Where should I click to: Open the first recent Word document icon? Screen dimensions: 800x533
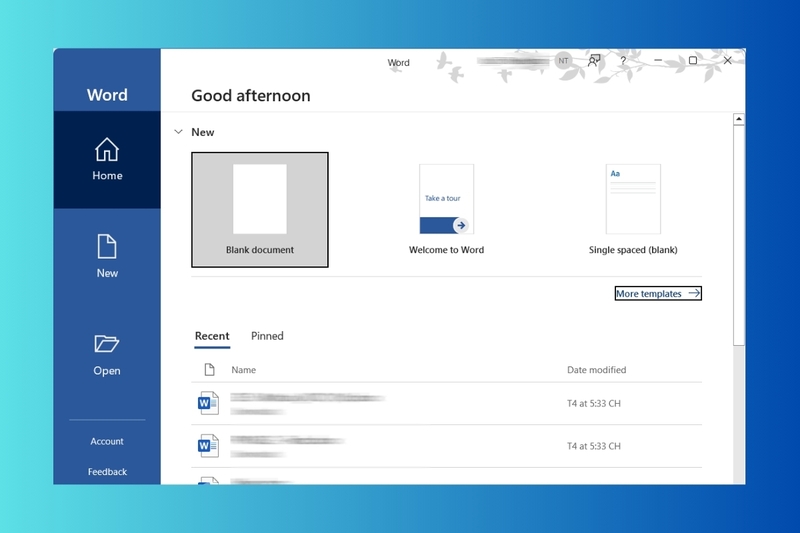pyautogui.click(x=208, y=403)
